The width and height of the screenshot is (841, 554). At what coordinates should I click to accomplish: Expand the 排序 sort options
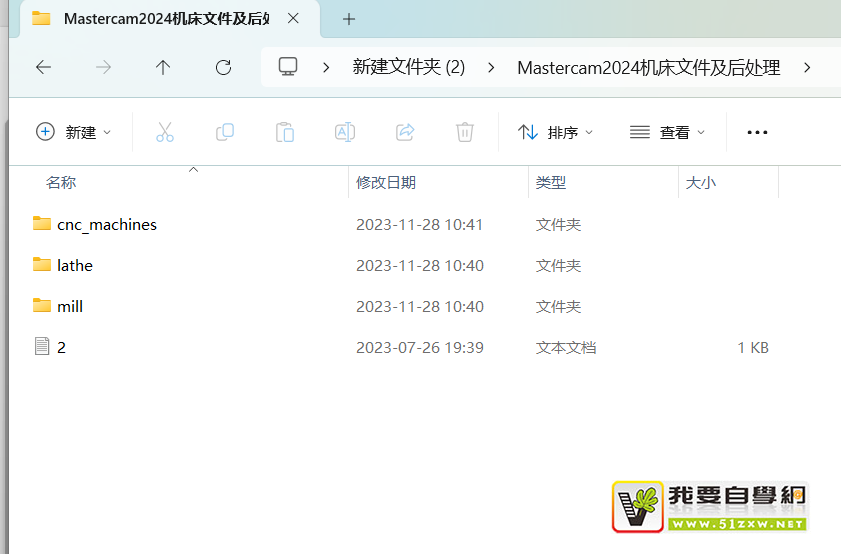pos(555,132)
